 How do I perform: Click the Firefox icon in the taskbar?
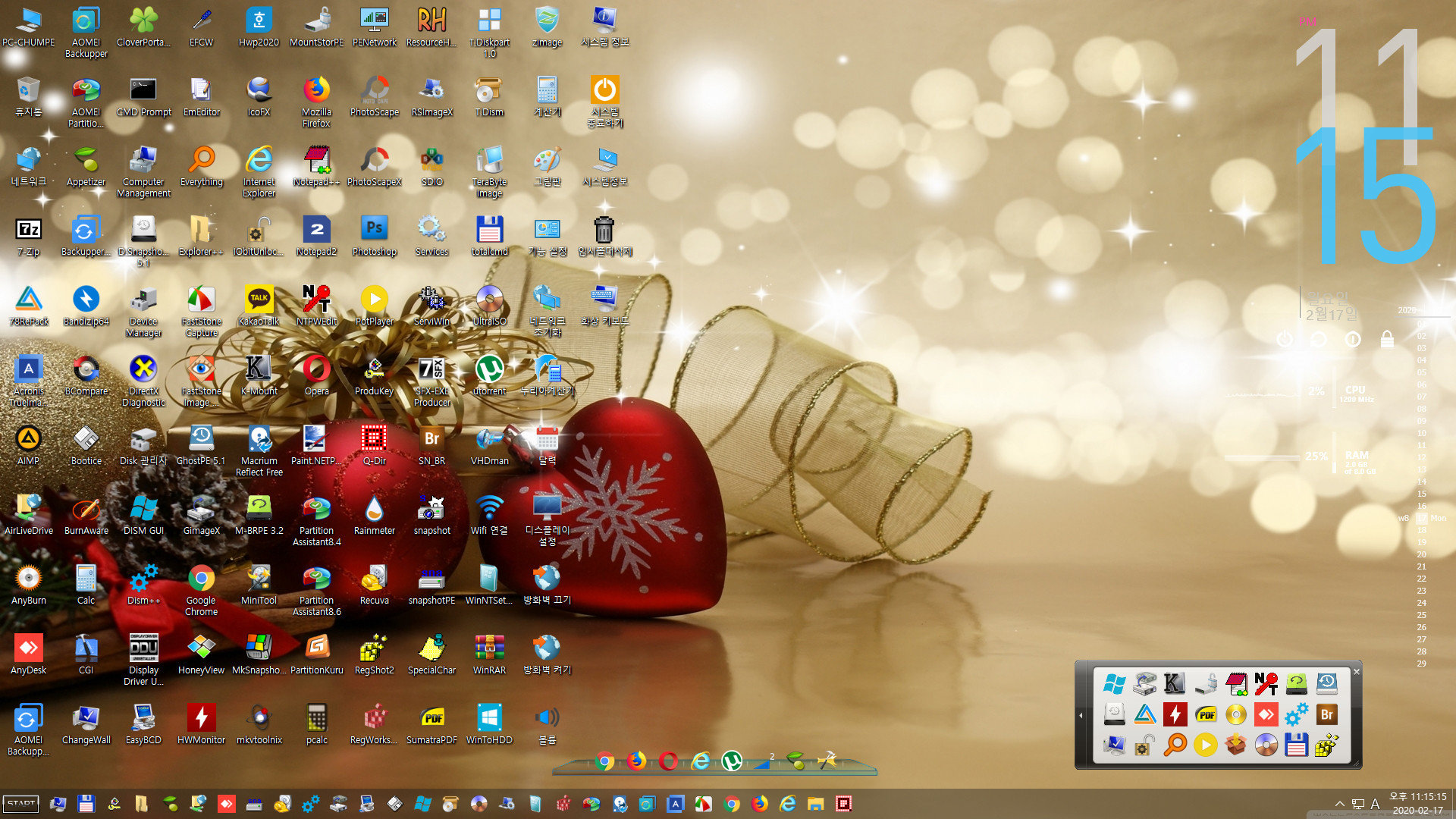tap(760, 804)
